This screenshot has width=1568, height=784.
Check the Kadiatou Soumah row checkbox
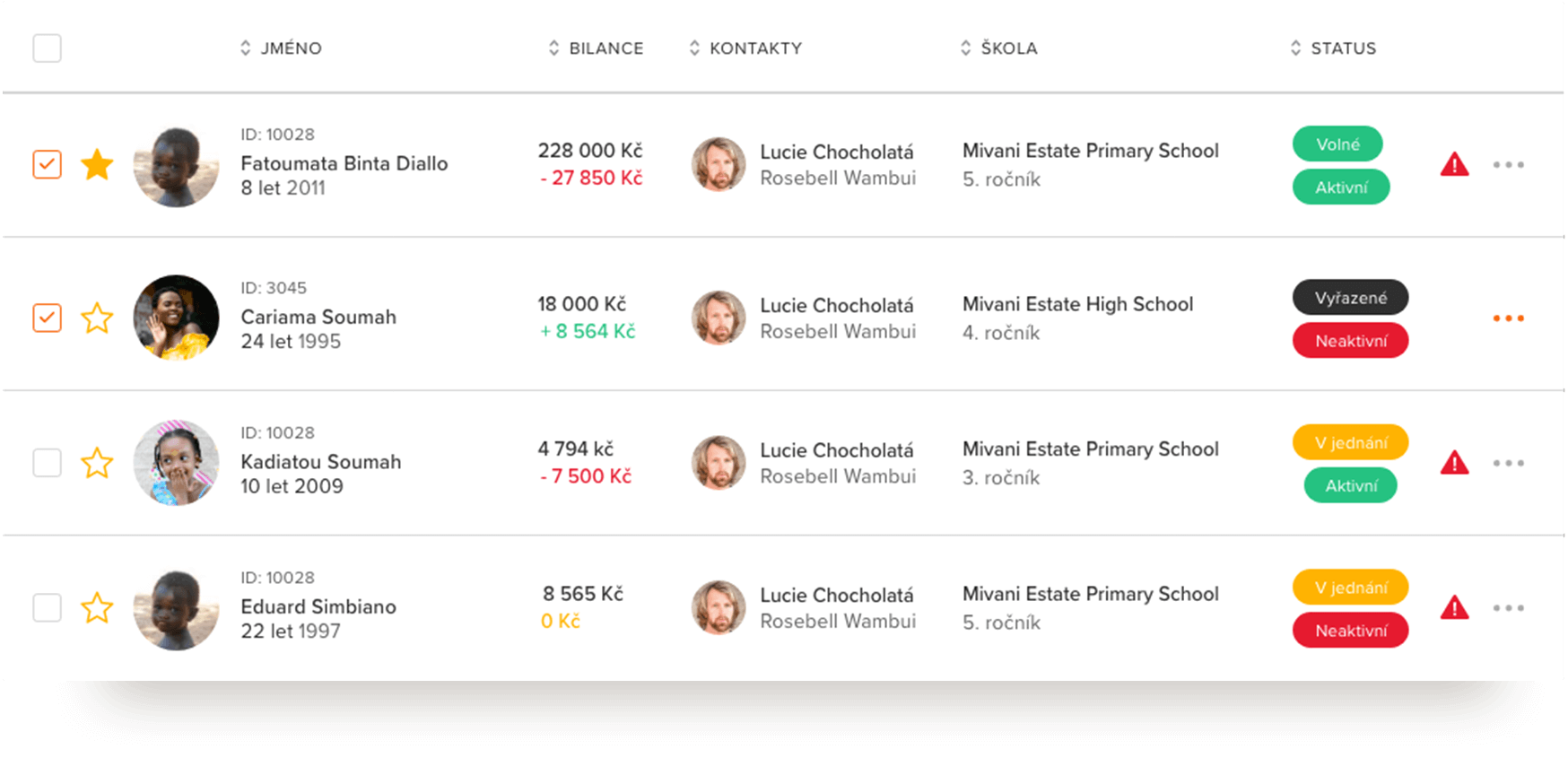point(47,464)
